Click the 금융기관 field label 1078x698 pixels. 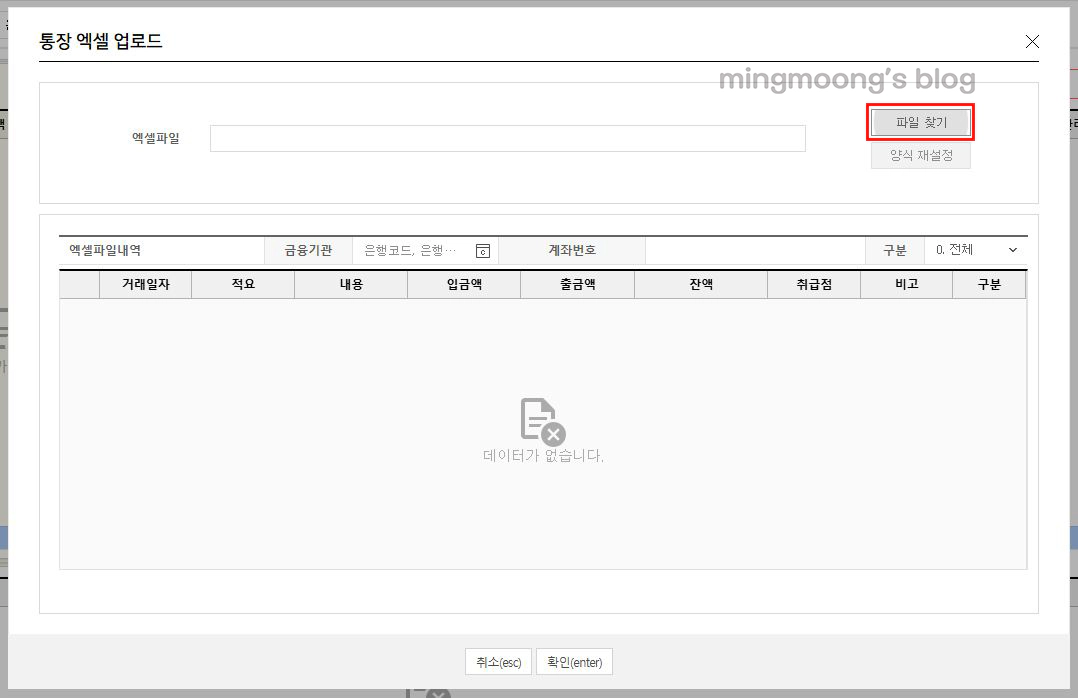coord(308,250)
